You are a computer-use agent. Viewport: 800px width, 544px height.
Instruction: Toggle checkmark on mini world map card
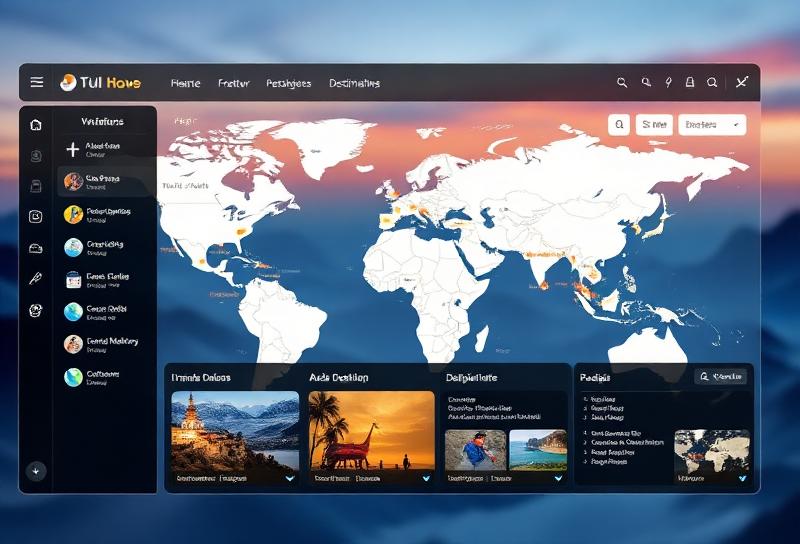pyautogui.click(x=741, y=479)
